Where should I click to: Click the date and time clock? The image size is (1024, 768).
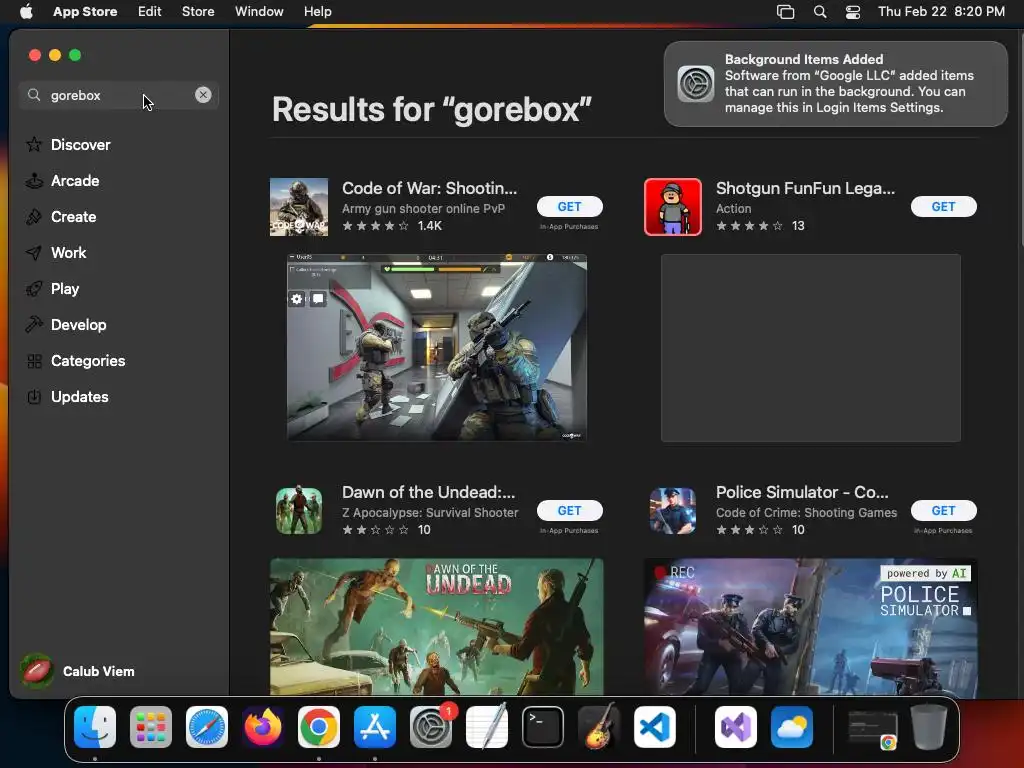941,11
